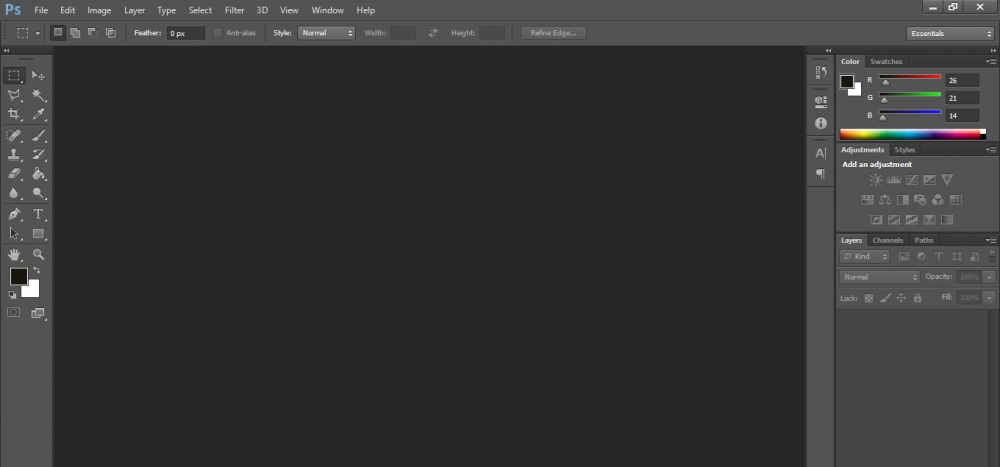Image resolution: width=1000 pixels, height=467 pixels.
Task: Select the Magic Wand tool
Action: pyautogui.click(x=38, y=95)
